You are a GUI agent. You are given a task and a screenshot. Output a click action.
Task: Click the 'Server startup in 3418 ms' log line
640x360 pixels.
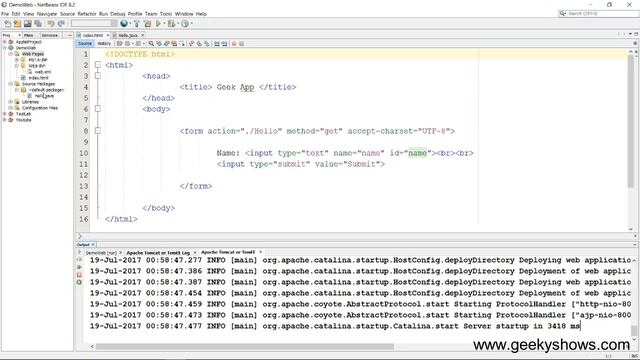click(x=335, y=326)
